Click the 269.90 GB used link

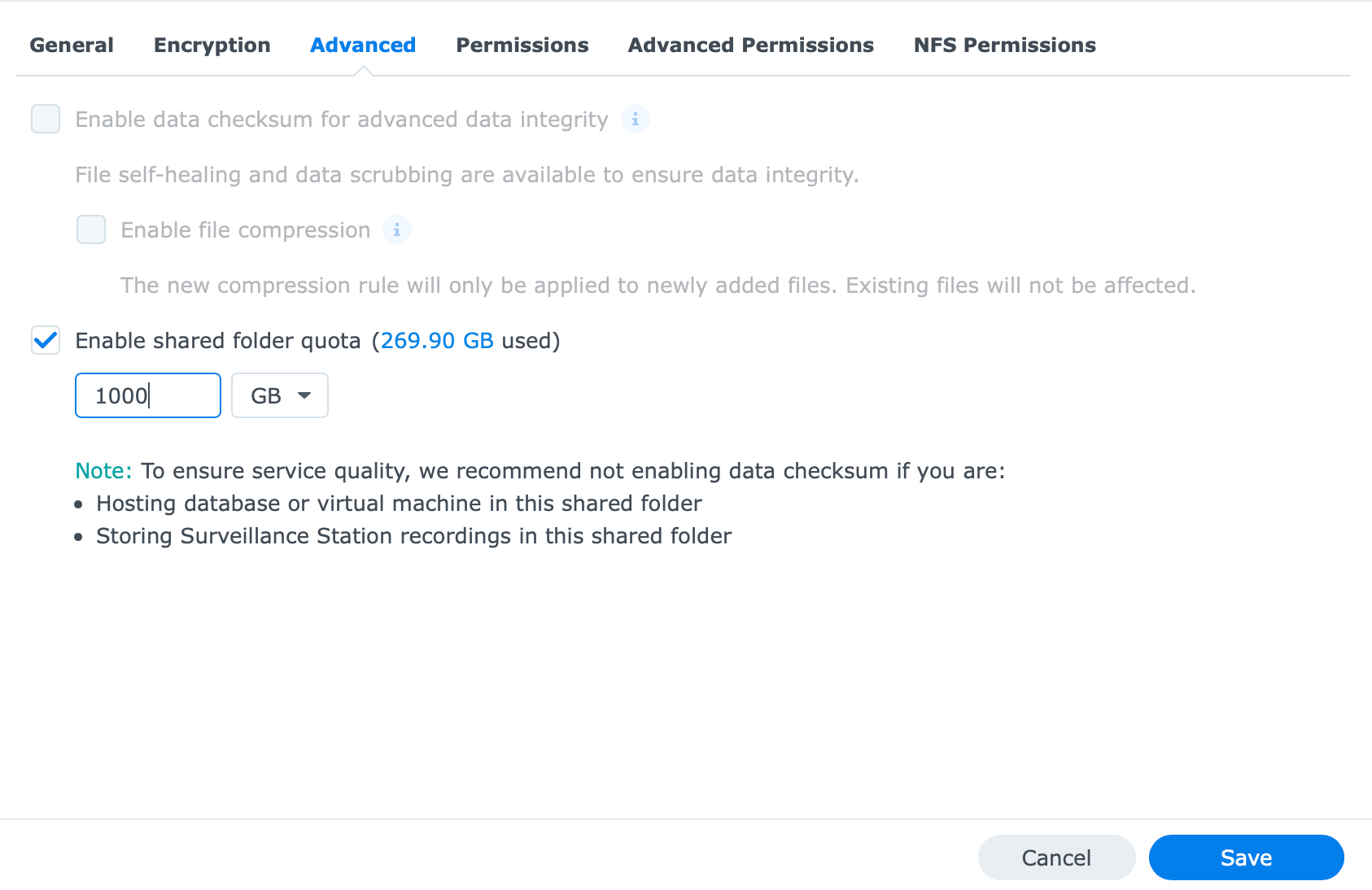click(438, 340)
